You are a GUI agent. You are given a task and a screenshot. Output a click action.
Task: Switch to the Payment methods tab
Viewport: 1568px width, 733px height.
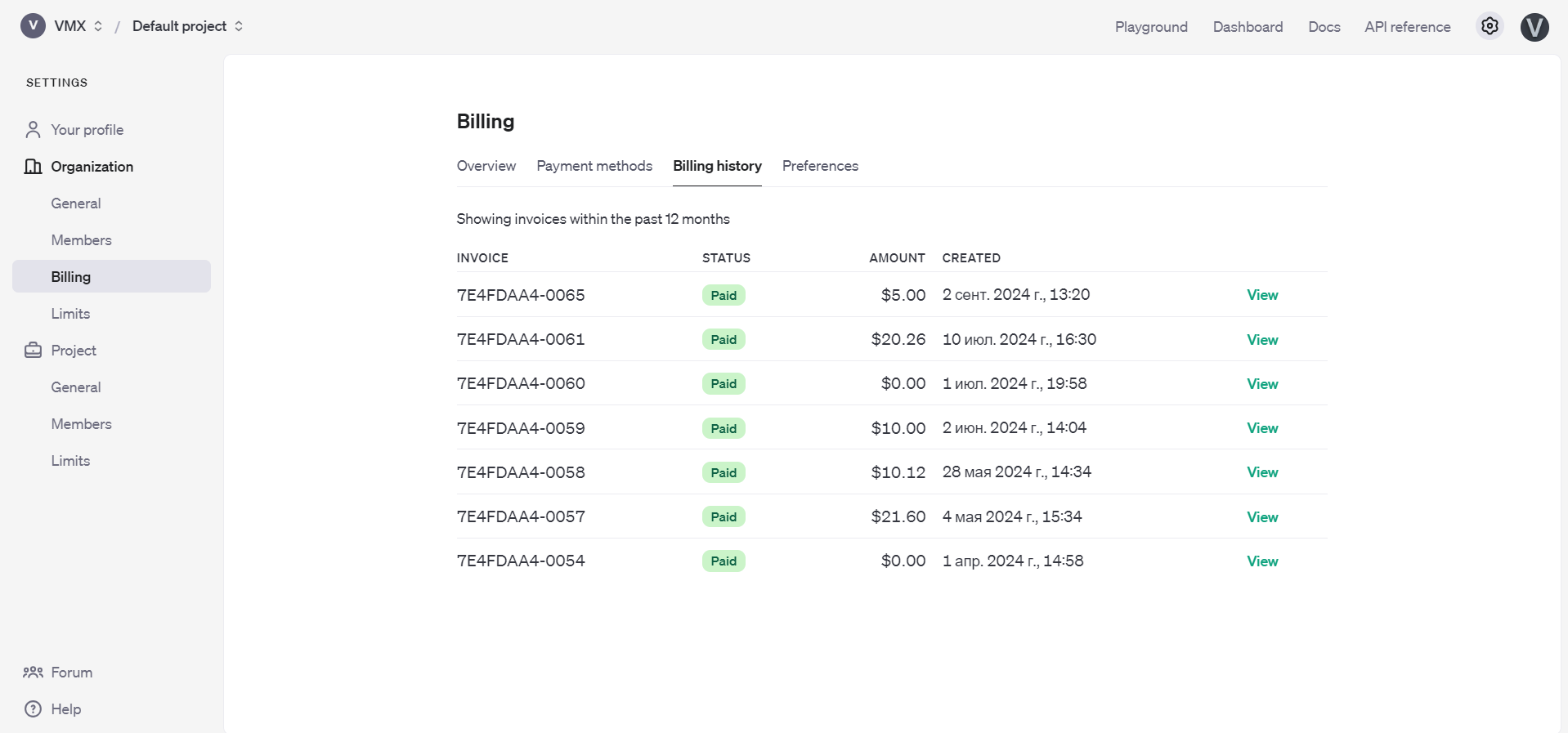click(594, 166)
